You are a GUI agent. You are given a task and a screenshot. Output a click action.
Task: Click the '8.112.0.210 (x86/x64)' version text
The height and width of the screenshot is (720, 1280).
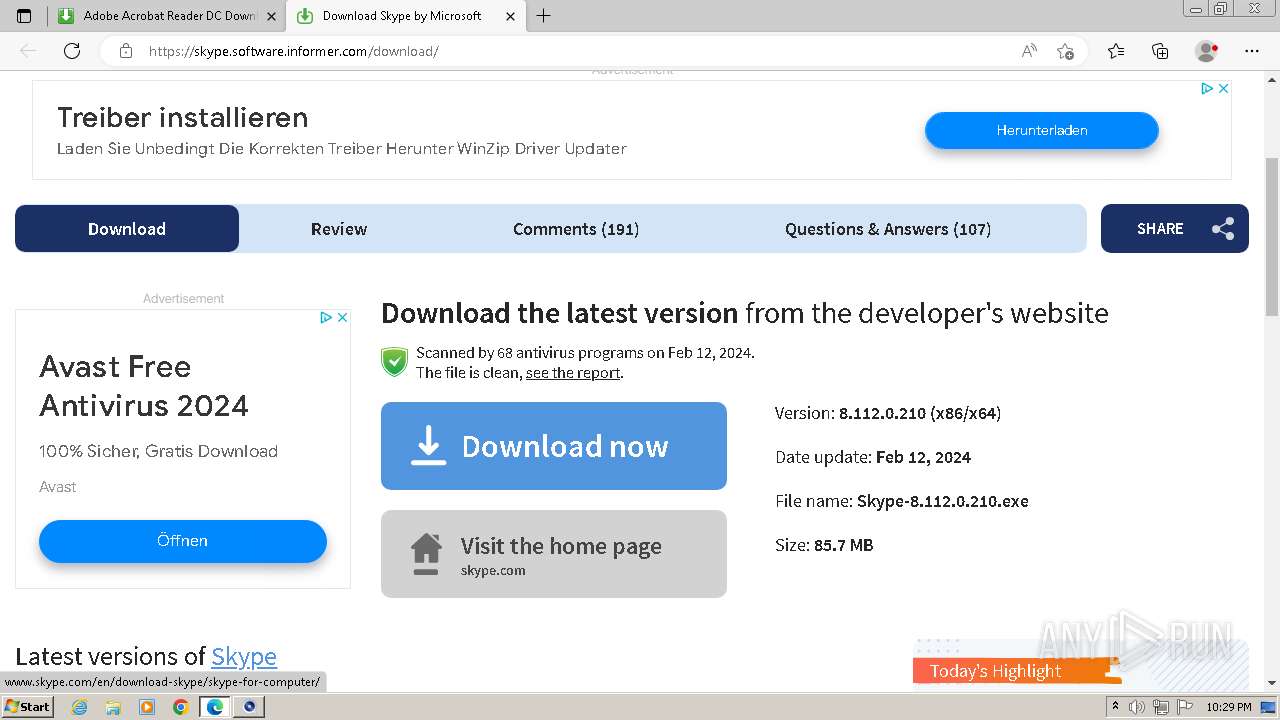coord(920,413)
